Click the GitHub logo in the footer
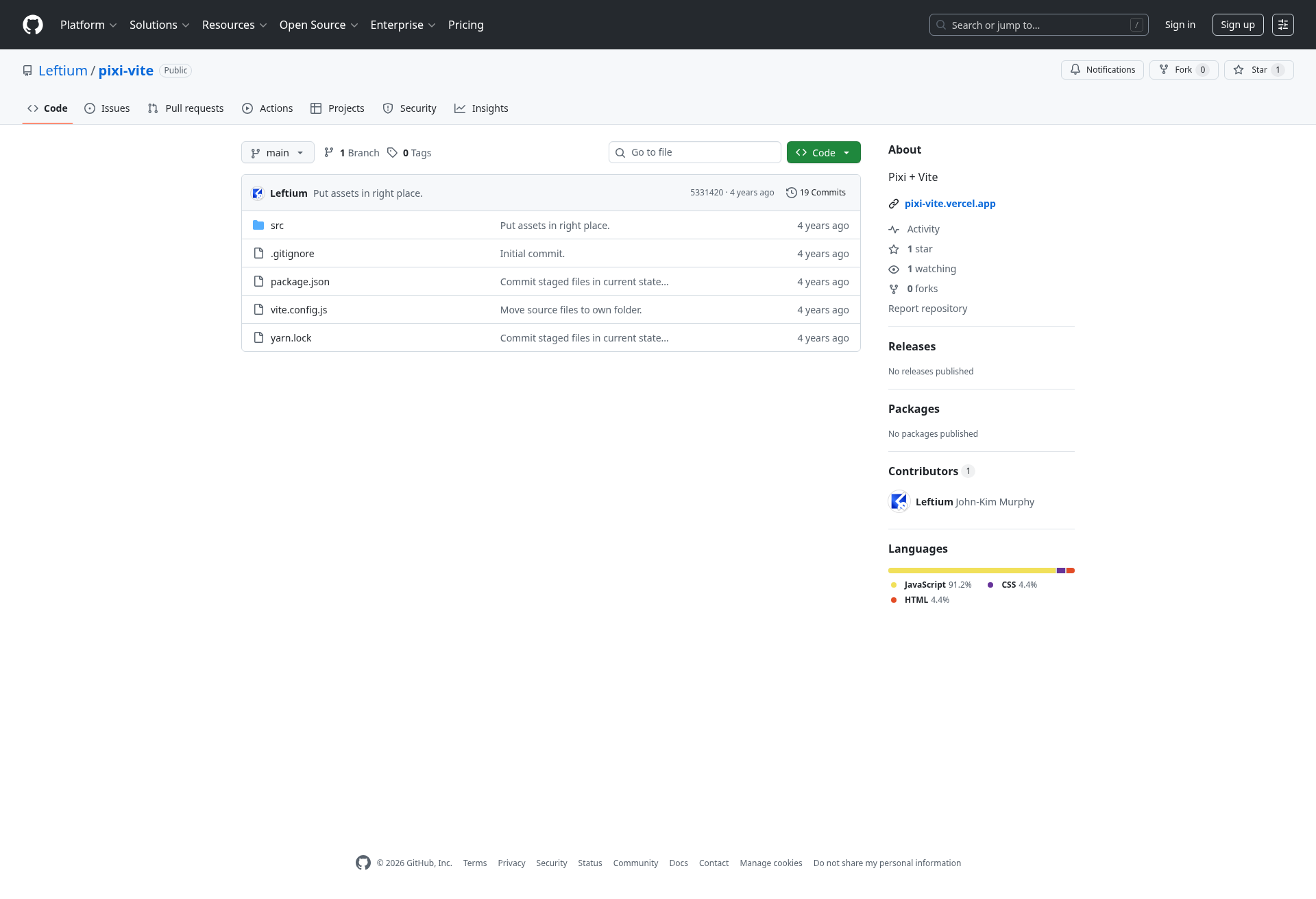Viewport: 1316px width, 899px height. pyautogui.click(x=363, y=863)
